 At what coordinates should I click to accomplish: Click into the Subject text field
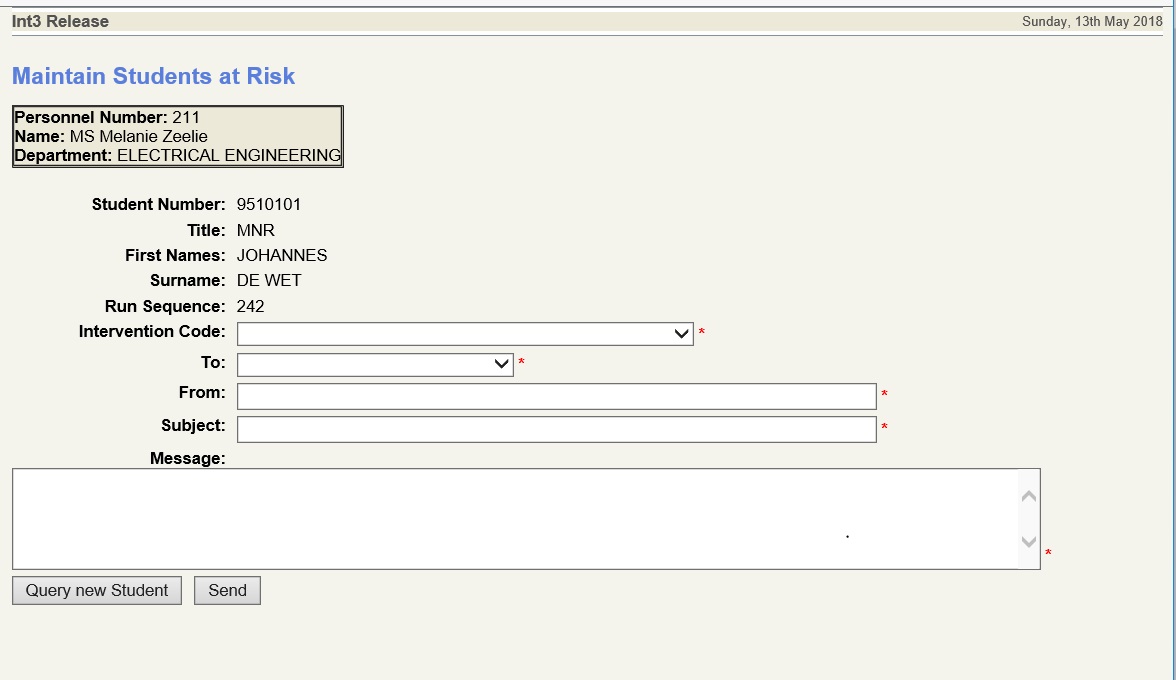click(x=556, y=429)
